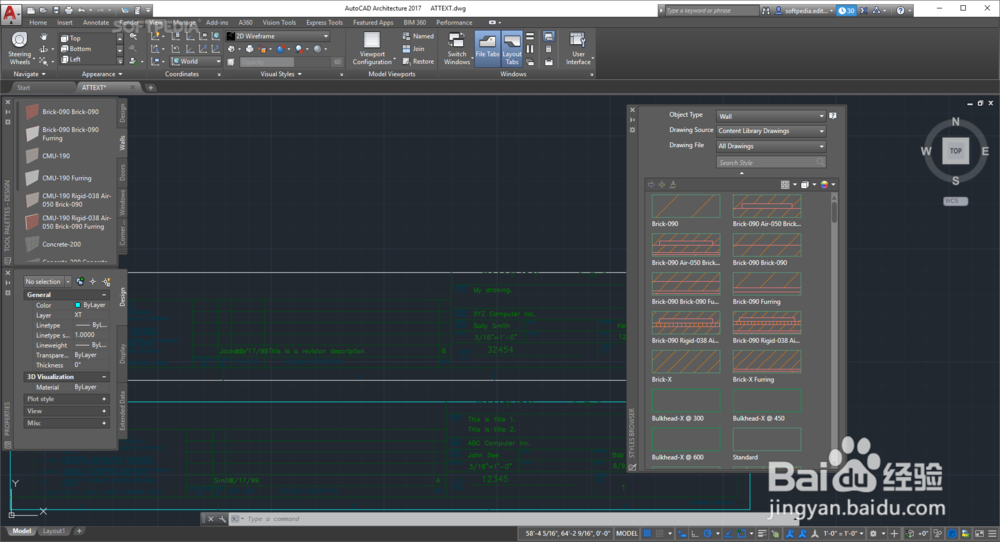Viewport: 1000px width, 542px height.
Task: Select the Brick-X Furring style thumbnail
Action: 767,362
